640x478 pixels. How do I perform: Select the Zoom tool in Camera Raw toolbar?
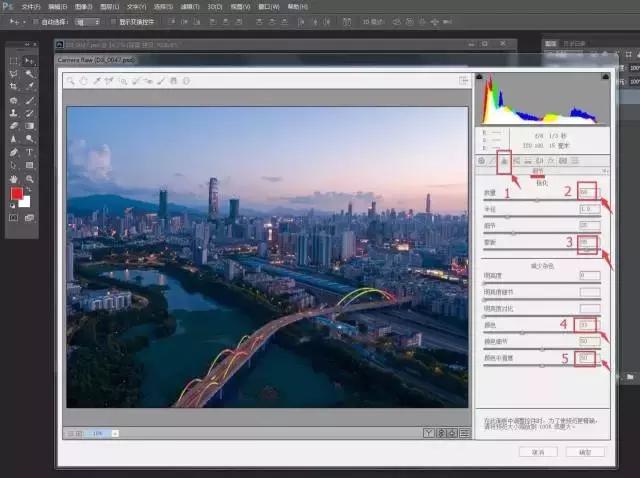70,80
